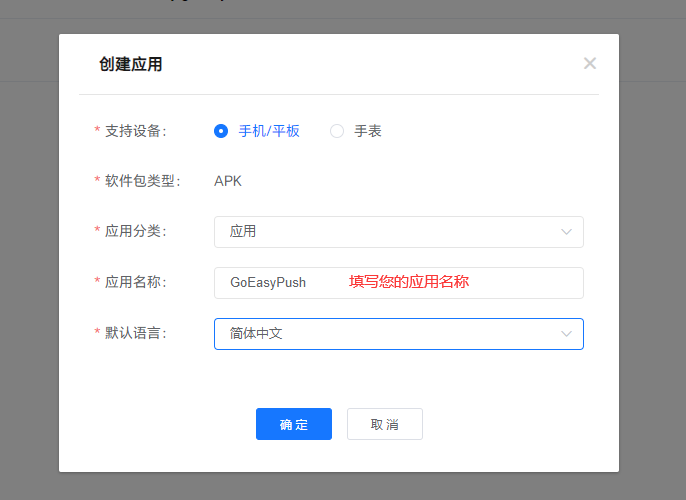Click the red 填写您的应用名称 hint text

point(409,282)
